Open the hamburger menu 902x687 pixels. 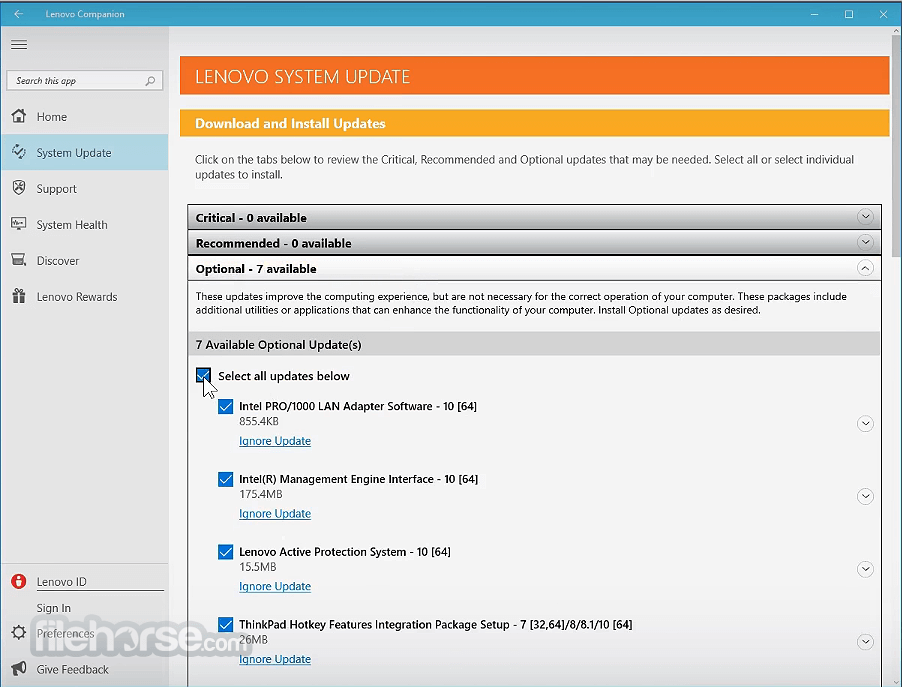(19, 45)
